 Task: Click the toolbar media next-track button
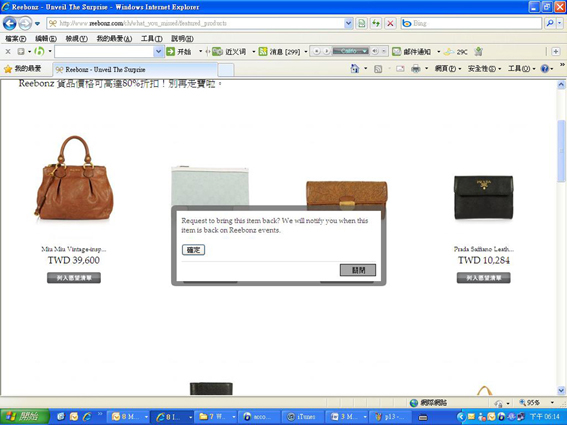(x=326, y=51)
